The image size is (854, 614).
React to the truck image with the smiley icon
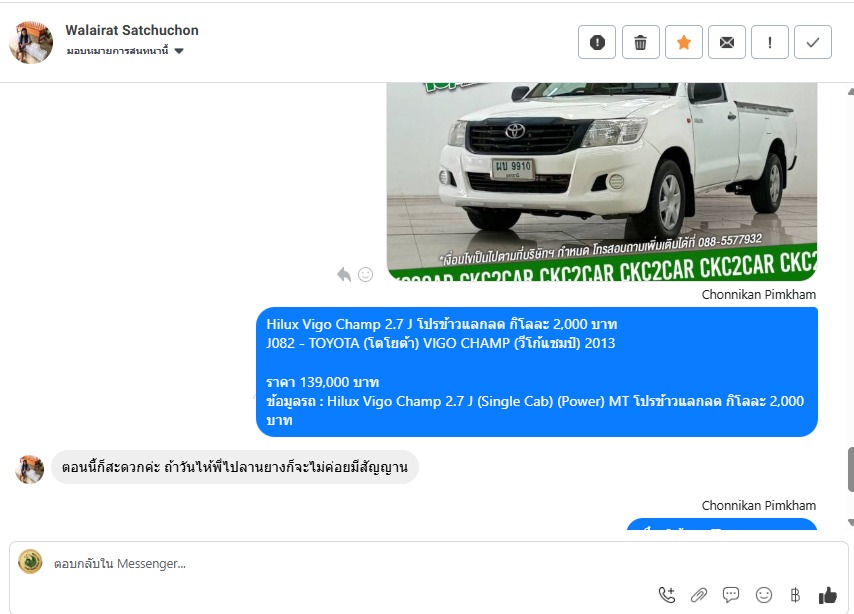point(365,275)
